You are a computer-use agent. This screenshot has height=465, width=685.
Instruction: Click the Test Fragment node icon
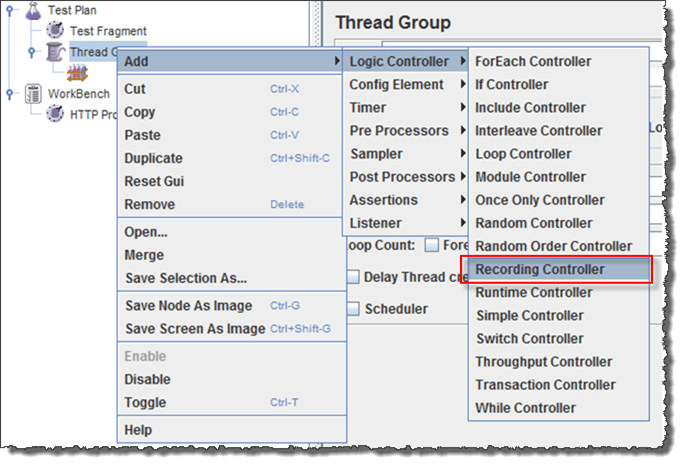[x=54, y=31]
